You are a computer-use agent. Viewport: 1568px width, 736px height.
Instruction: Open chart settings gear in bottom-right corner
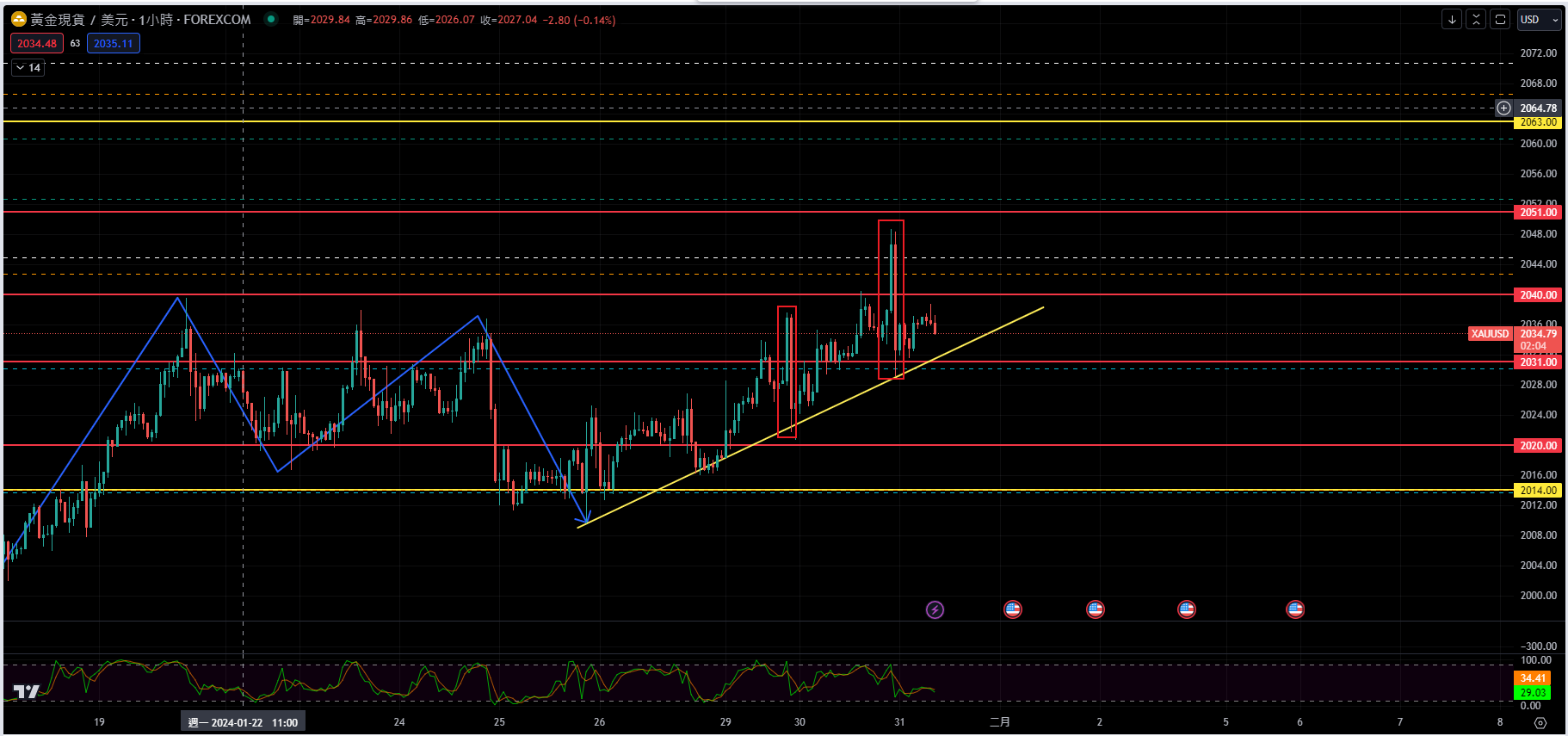coord(1540,722)
